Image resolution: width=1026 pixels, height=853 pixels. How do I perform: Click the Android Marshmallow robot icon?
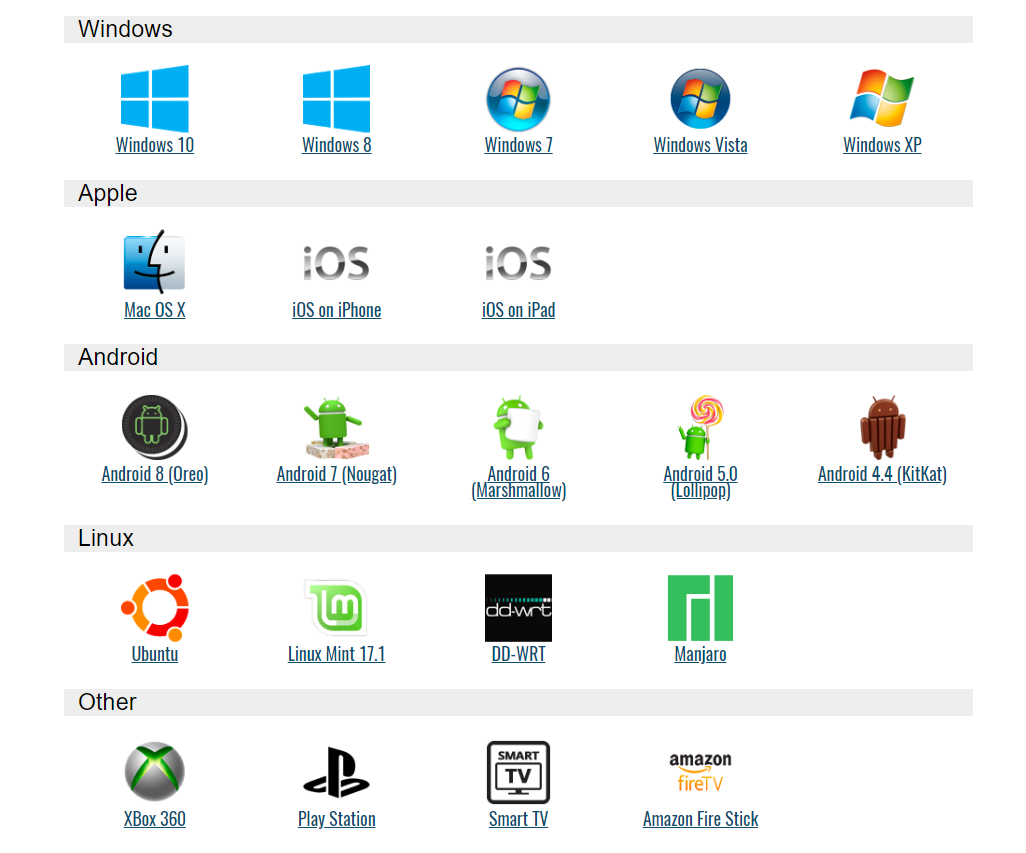pos(518,427)
